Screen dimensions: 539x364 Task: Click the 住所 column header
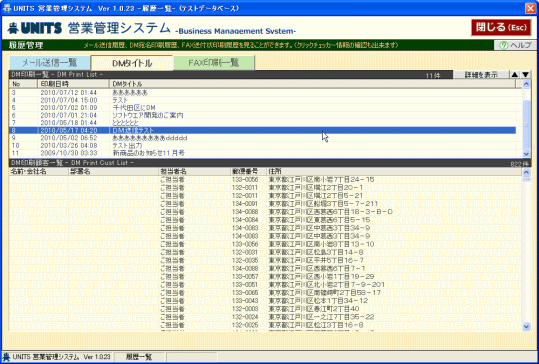(394, 172)
